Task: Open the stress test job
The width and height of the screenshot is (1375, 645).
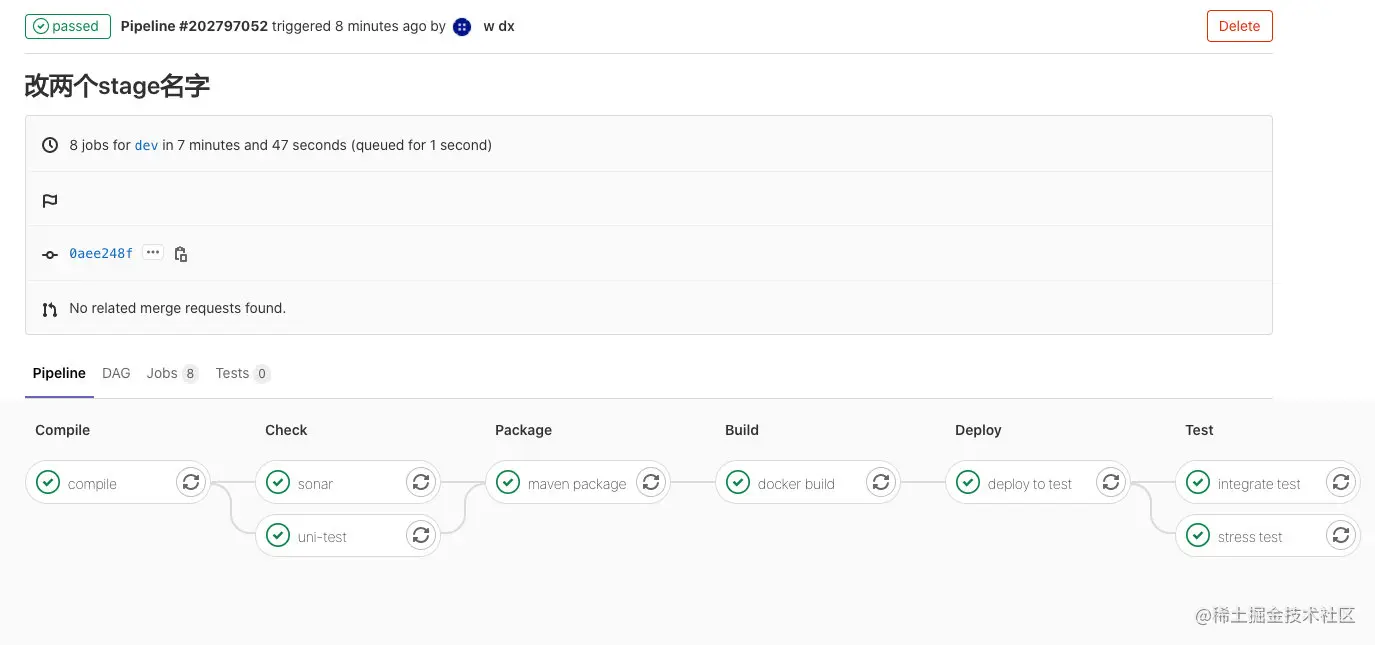Action: point(1250,537)
